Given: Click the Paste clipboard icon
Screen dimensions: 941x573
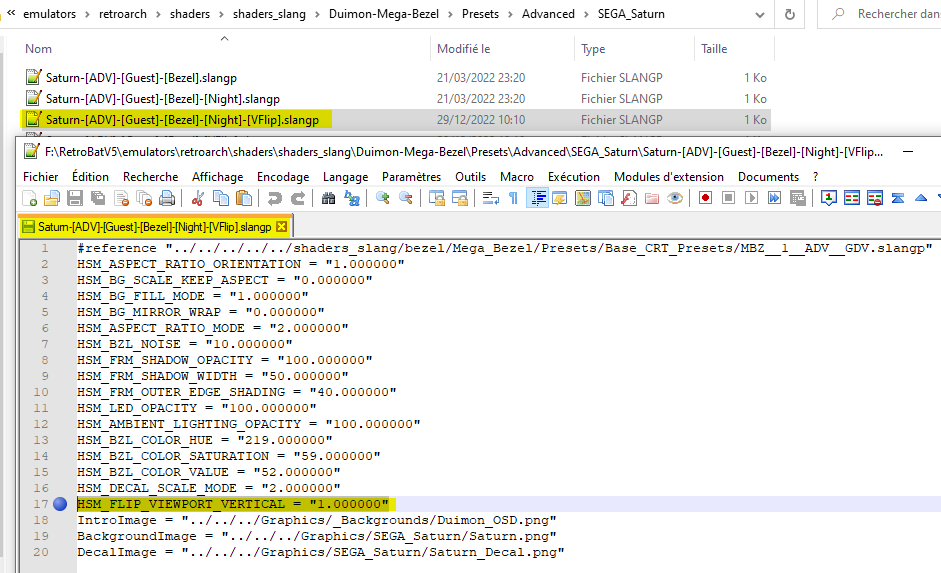Looking at the screenshot, I should pyautogui.click(x=241, y=198).
